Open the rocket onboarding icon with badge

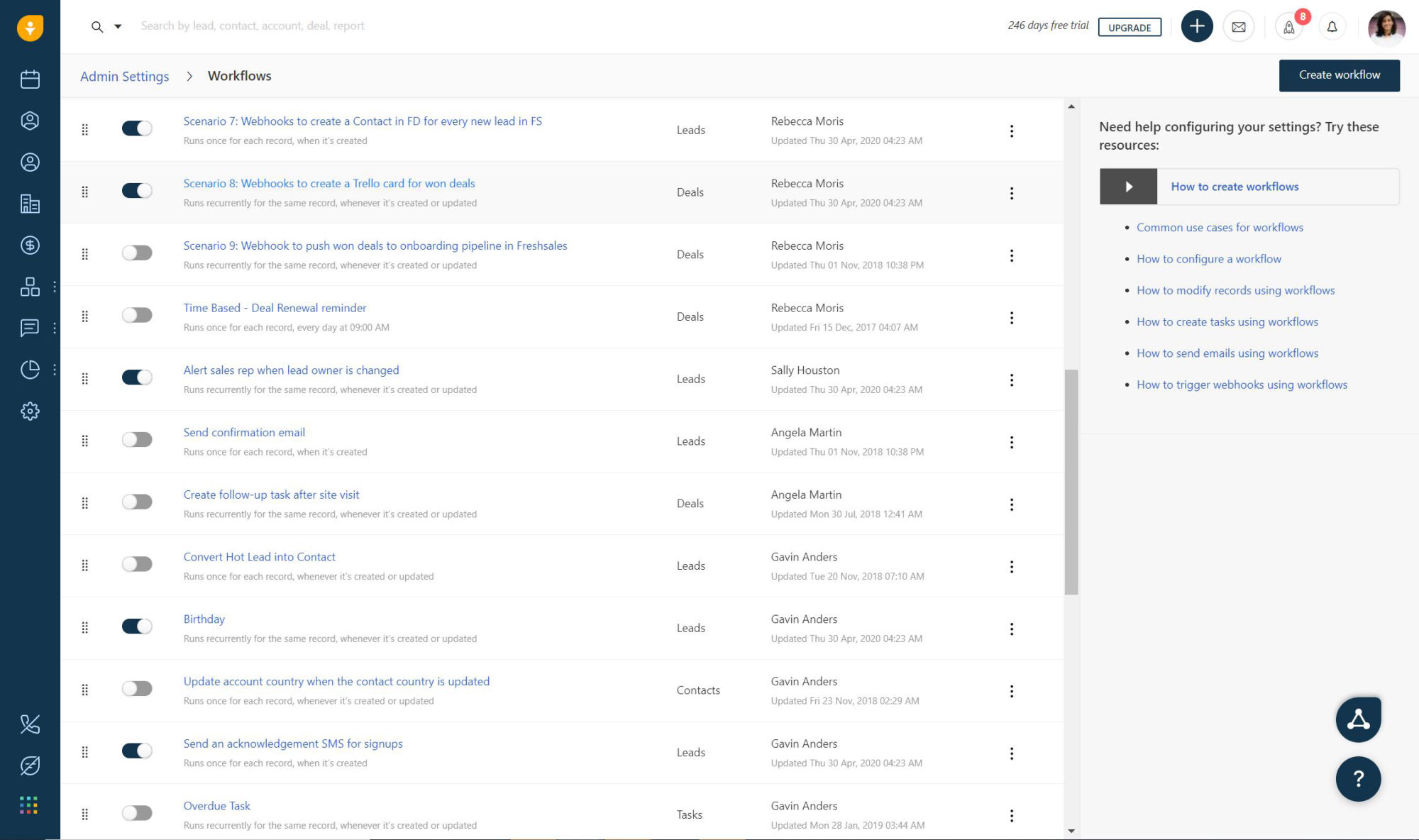coord(1289,27)
